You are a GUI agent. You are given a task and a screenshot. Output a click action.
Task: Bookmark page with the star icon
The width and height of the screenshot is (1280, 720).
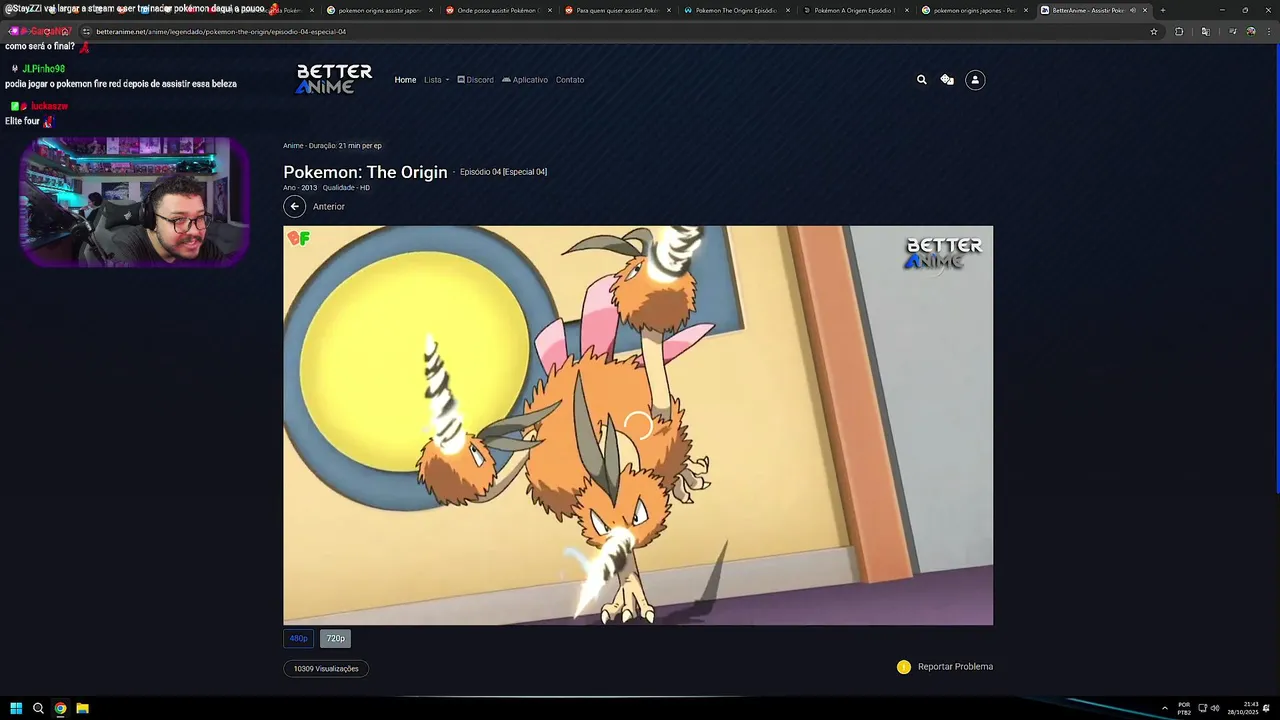pyautogui.click(x=1154, y=31)
